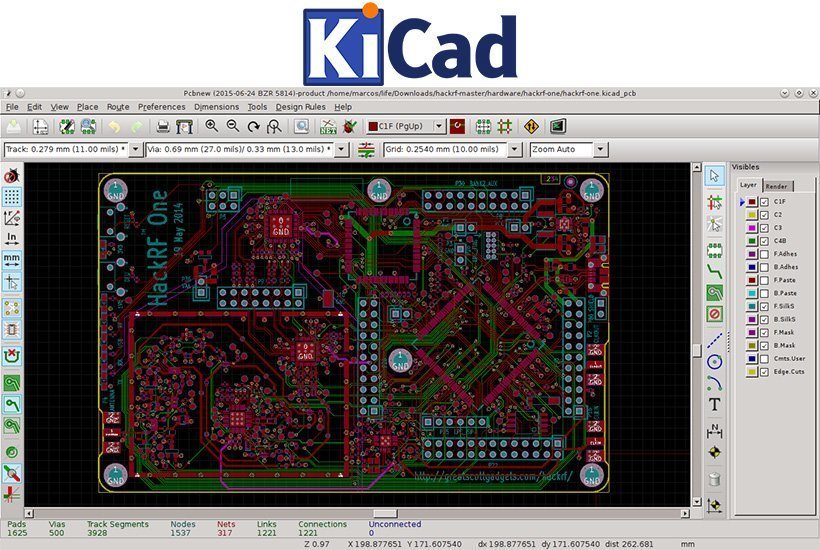Open the File menu
820x550 pixels.
tap(12, 107)
